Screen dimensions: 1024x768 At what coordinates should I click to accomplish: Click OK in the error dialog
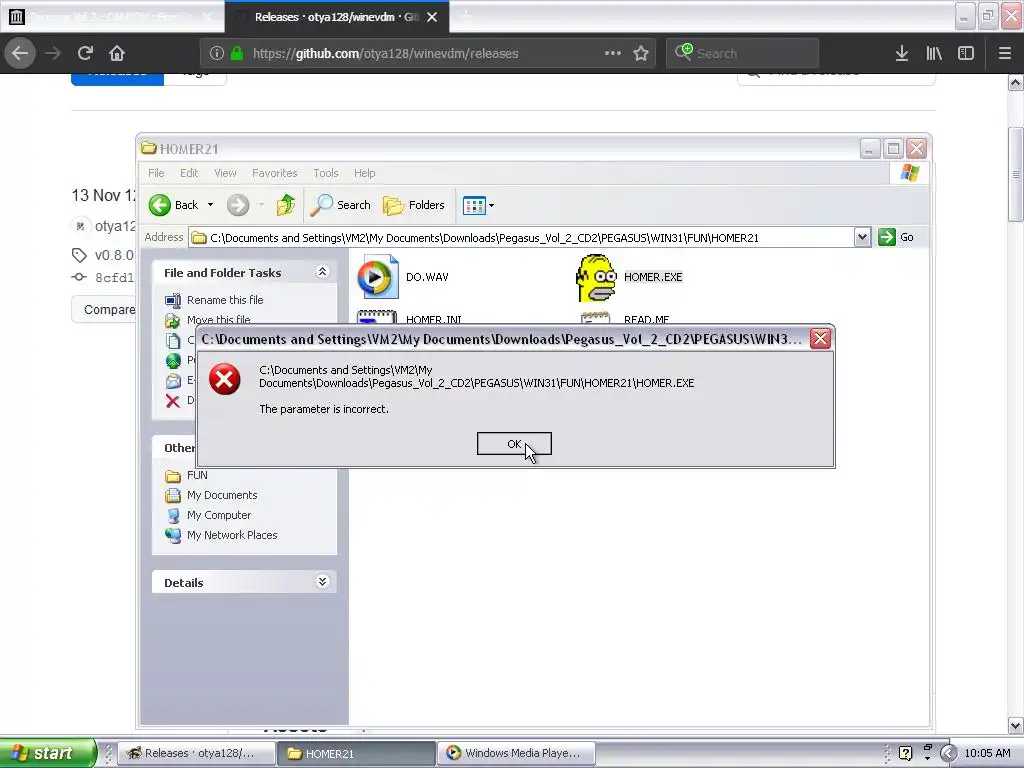pyautogui.click(x=514, y=444)
